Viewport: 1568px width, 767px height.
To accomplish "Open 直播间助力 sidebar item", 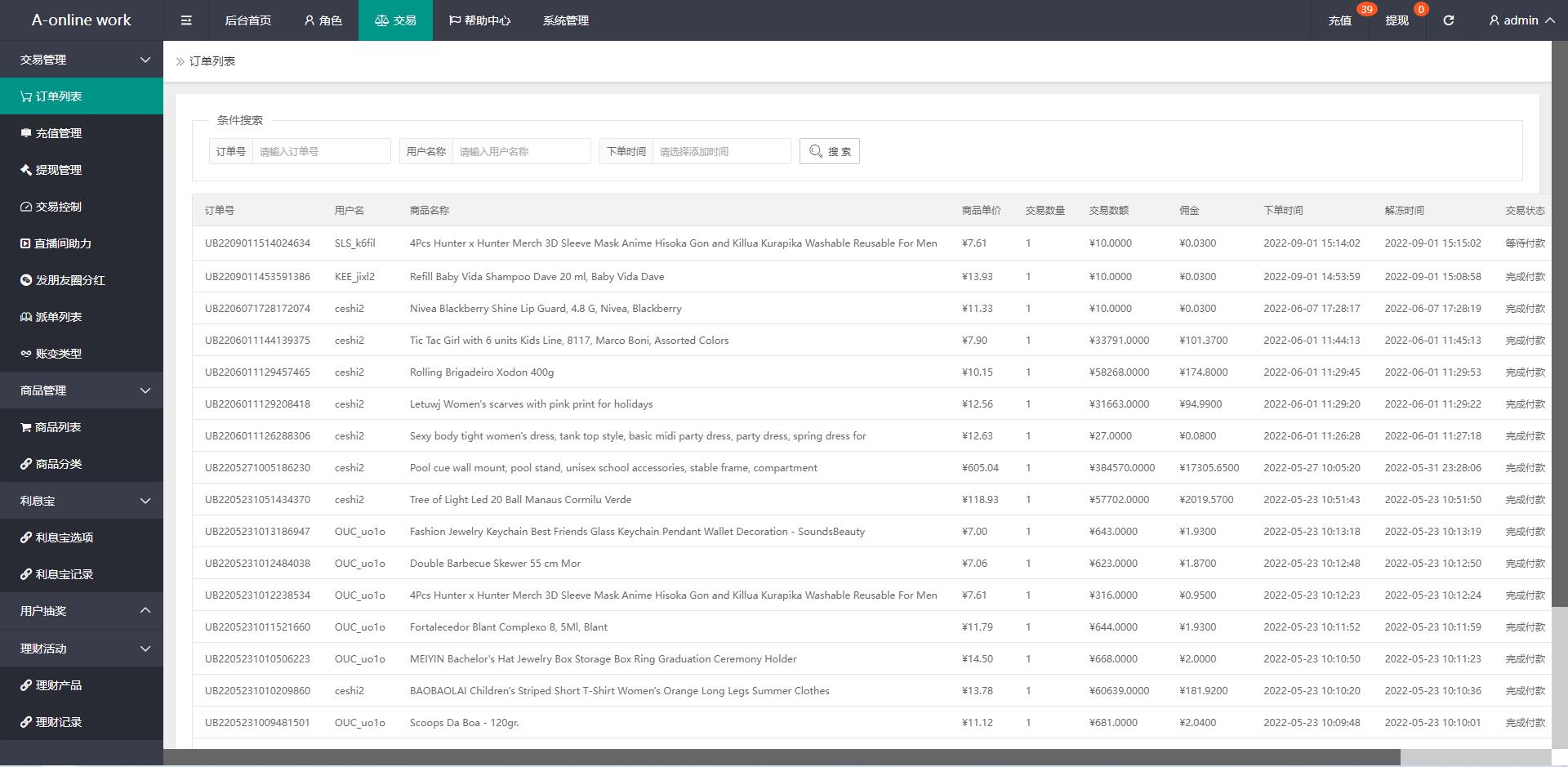I will click(62, 243).
